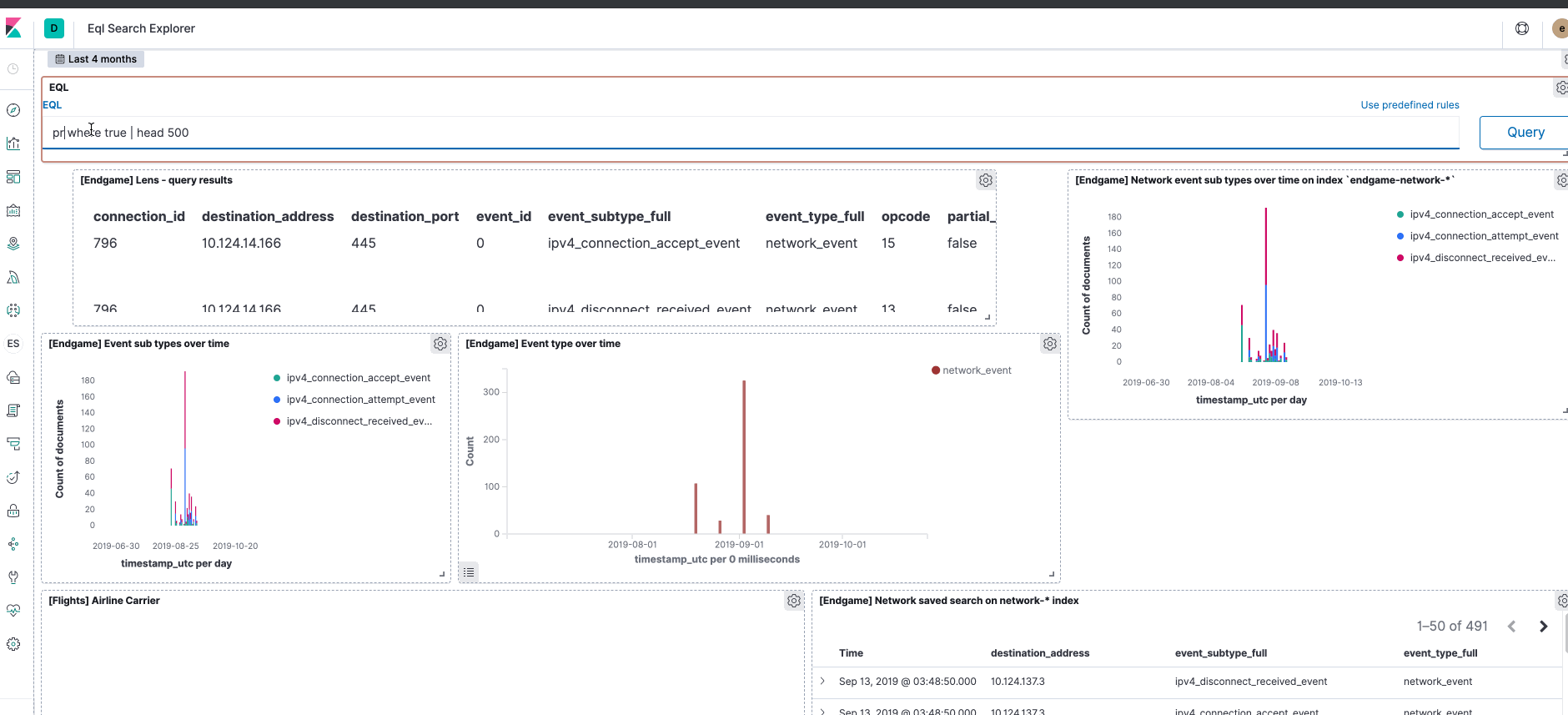Click event_type_full header in saved search table
The height and width of the screenshot is (715, 1568).
click(1440, 653)
